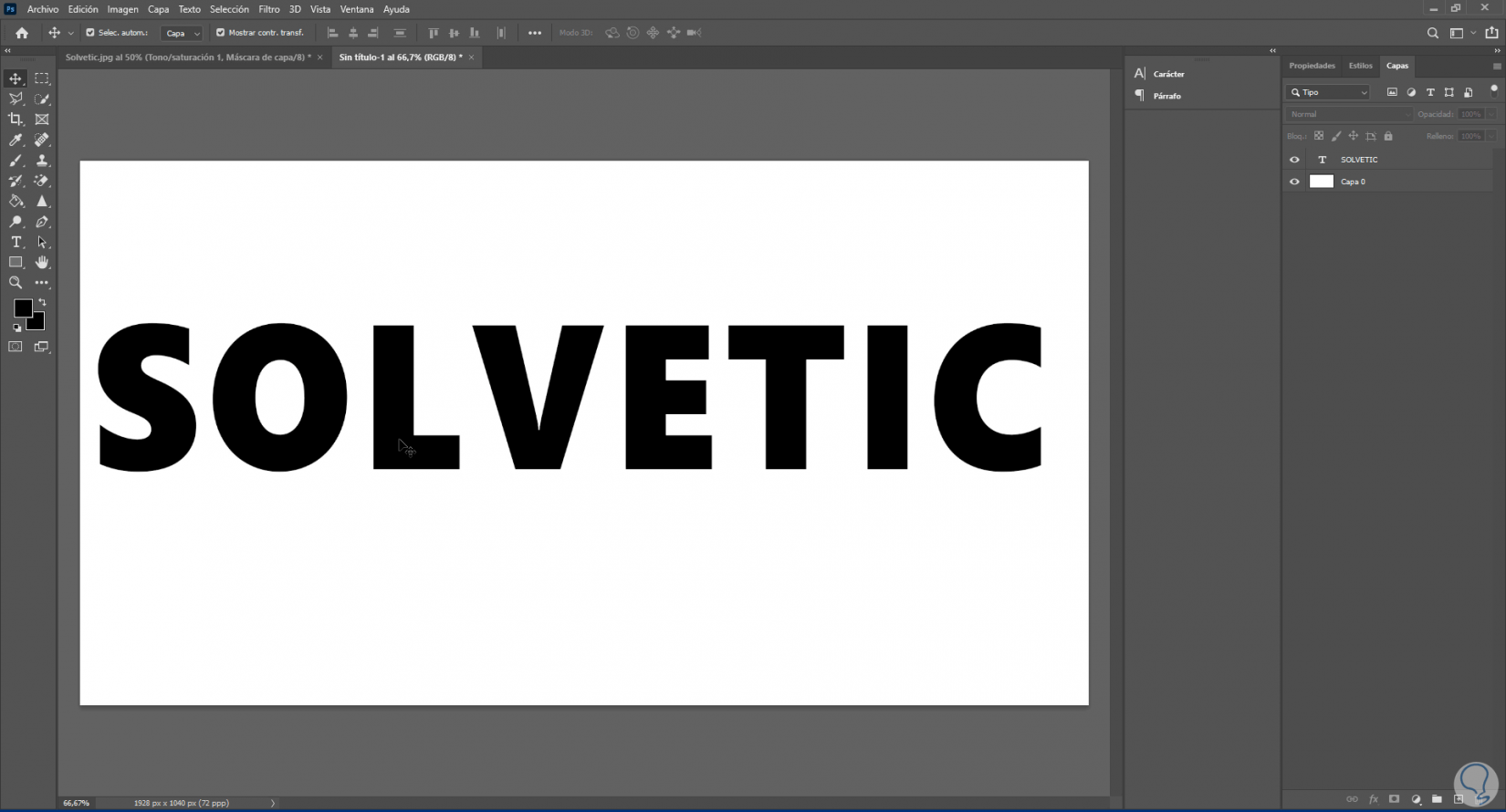Viewport: 1506px width, 812px height.
Task: Select the Brush tool
Action: click(16, 161)
